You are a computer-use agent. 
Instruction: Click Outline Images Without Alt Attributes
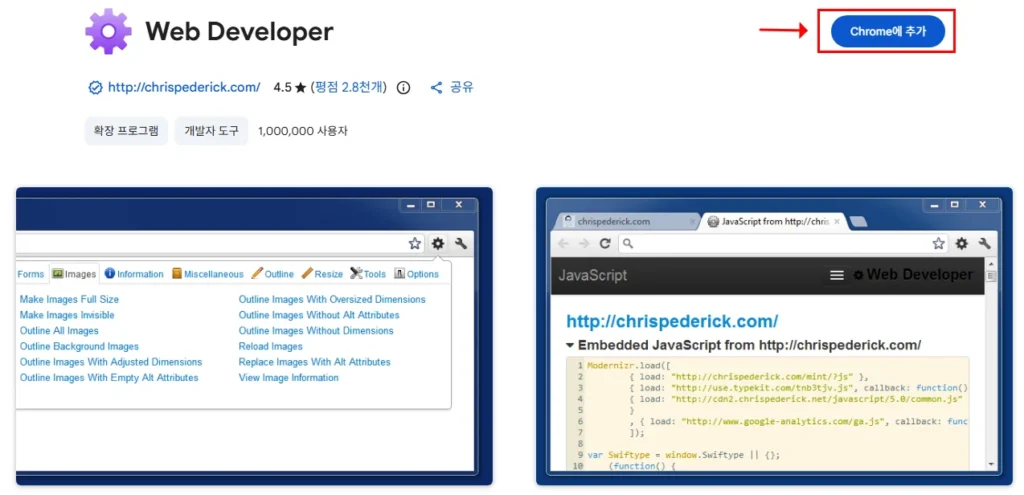(x=319, y=315)
